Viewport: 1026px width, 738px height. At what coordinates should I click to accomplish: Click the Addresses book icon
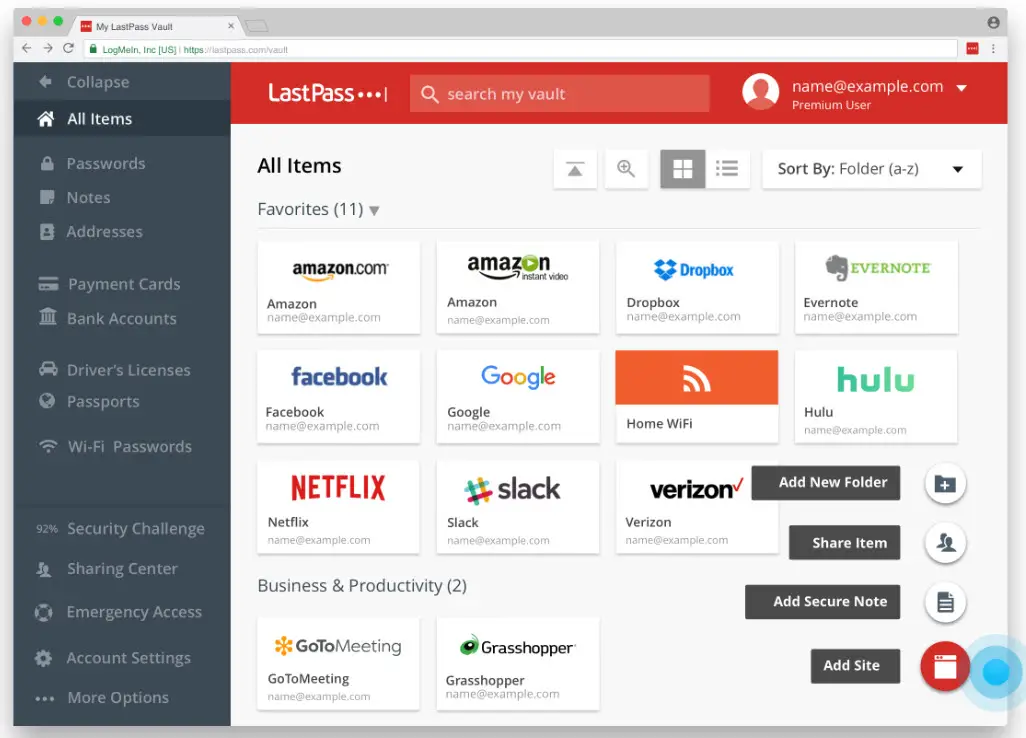[47, 232]
